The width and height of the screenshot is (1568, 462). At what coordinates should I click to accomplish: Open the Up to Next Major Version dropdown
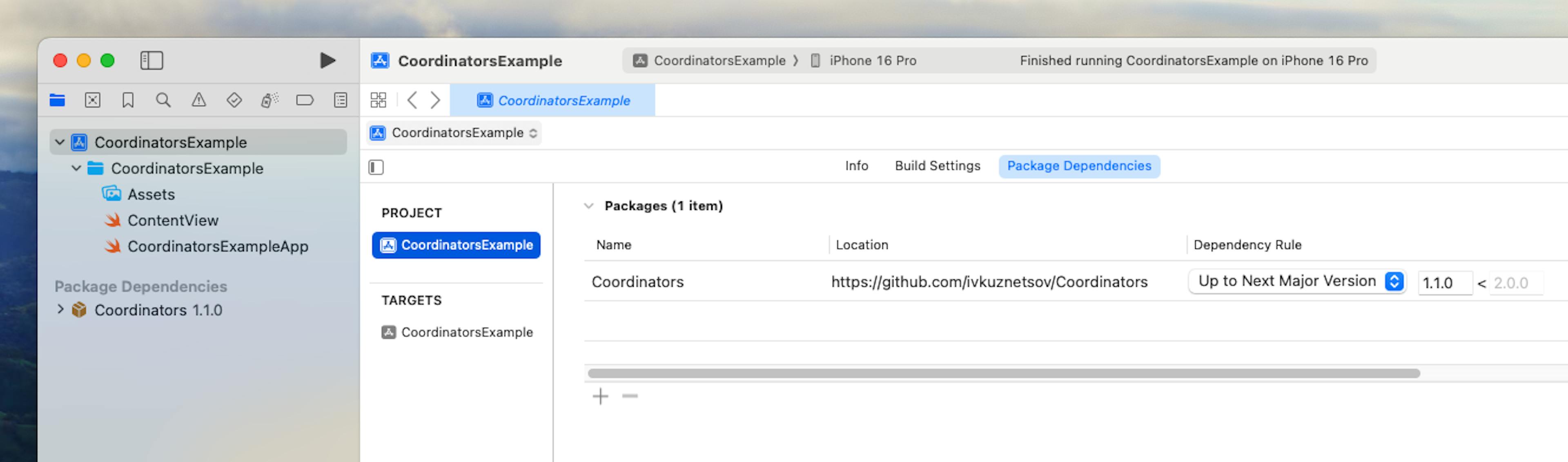coord(1296,281)
